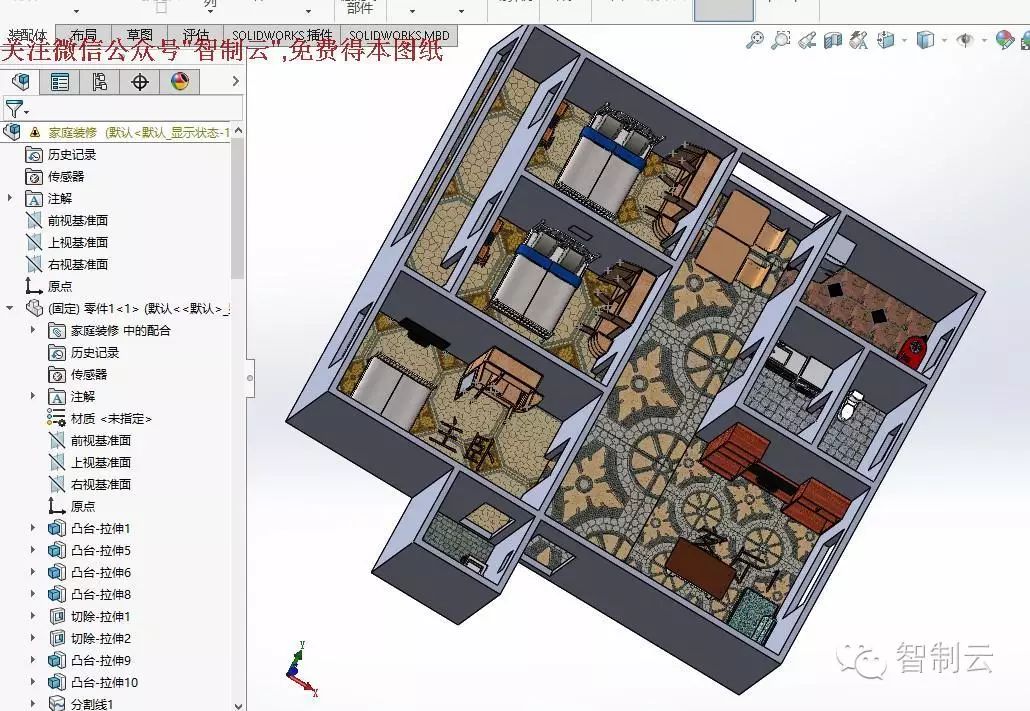This screenshot has width=1030, height=711.
Task: Open the SOLIDWORKS 插件 tab
Action: pyautogui.click(x=282, y=35)
